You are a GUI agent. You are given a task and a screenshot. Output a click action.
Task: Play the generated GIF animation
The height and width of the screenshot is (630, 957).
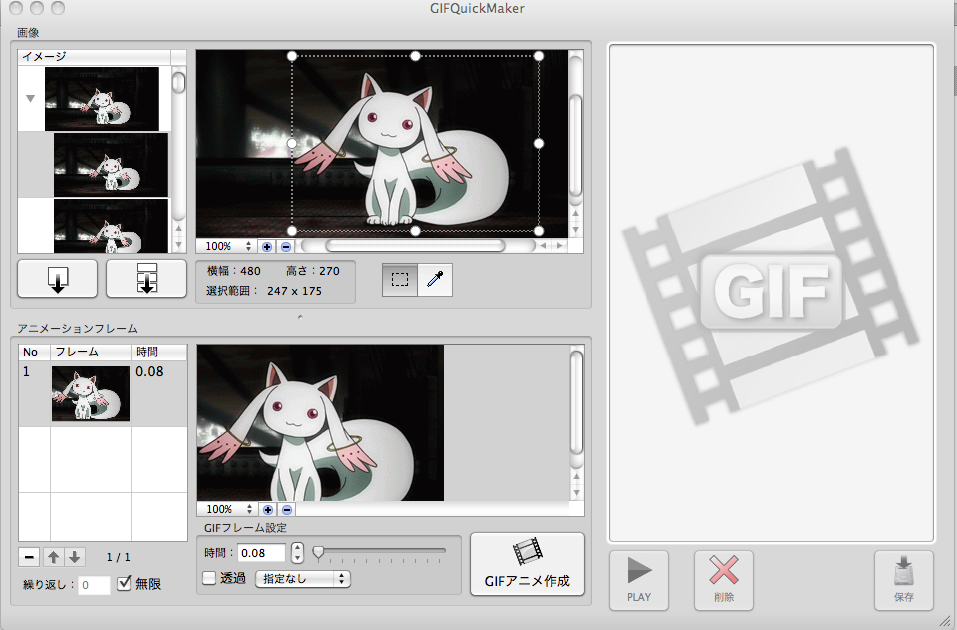[639, 580]
